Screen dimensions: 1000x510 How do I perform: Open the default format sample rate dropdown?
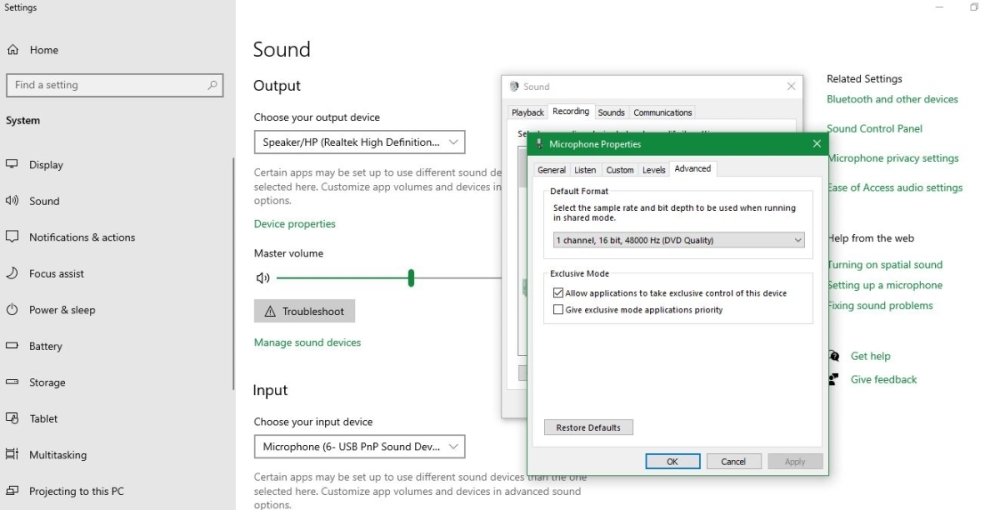click(678, 240)
